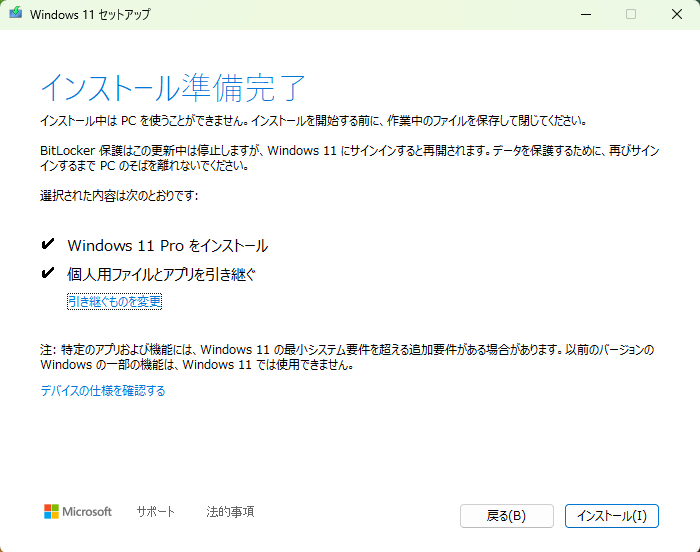Close the Windows 11 セットアップ window

(676, 15)
